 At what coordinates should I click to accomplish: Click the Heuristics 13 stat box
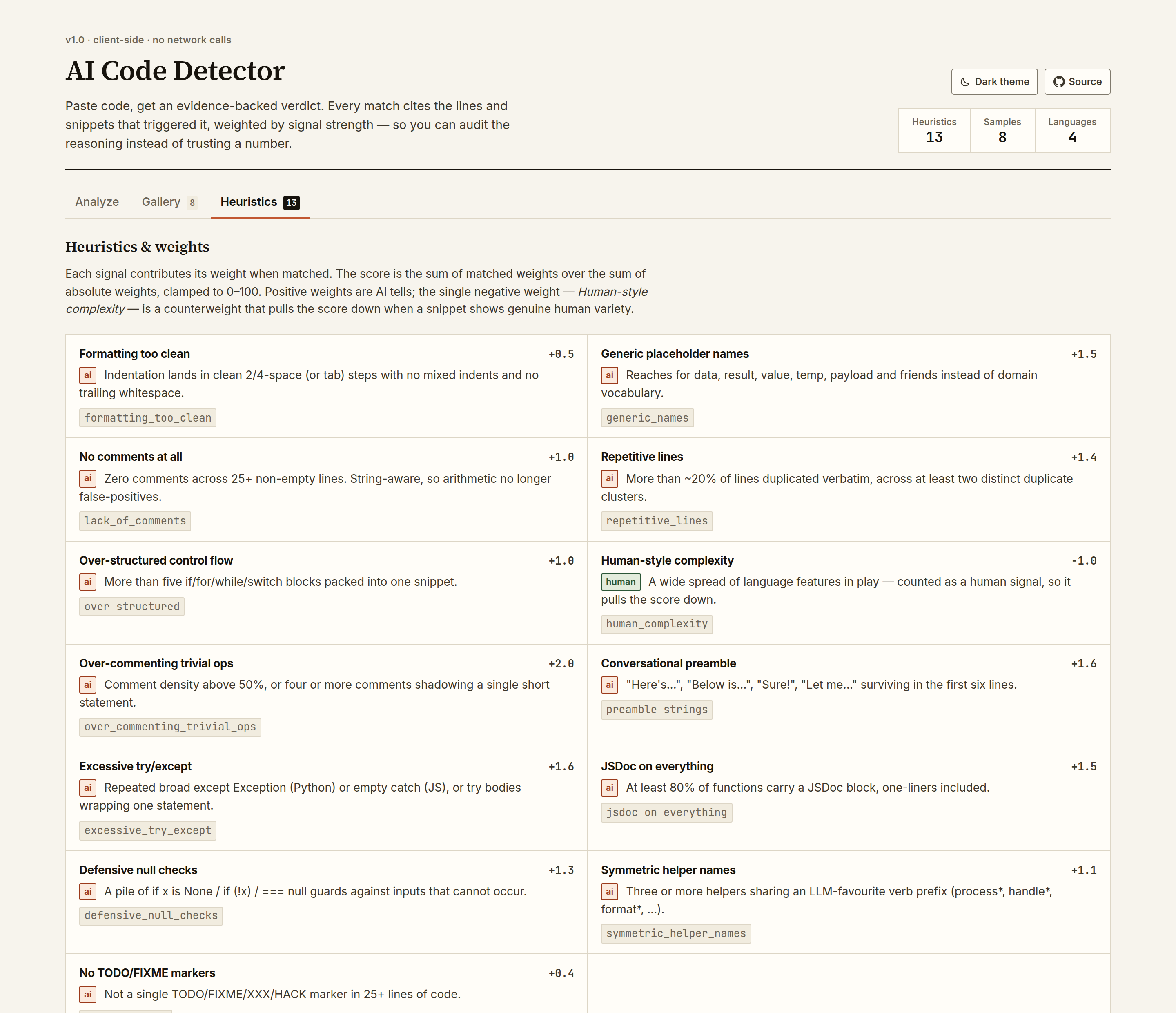click(934, 130)
